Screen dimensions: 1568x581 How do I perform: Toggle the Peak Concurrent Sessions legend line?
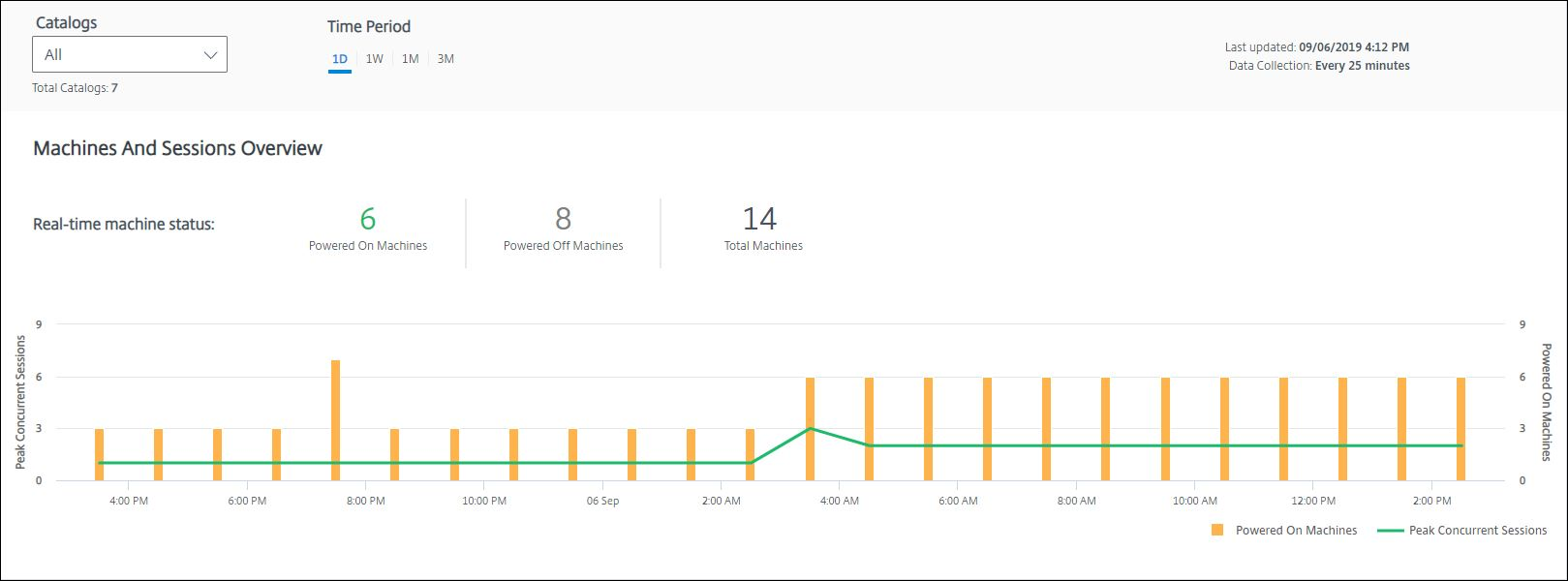[x=1390, y=531]
